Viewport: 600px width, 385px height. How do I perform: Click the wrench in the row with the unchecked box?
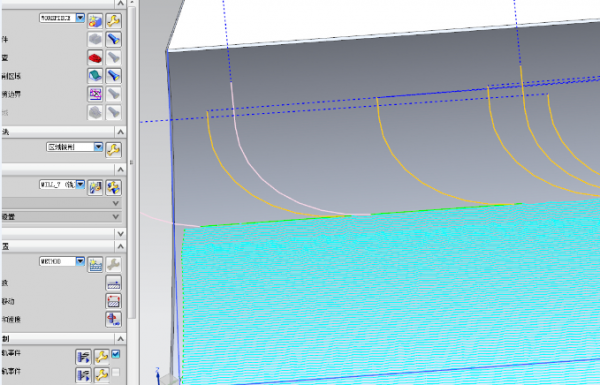point(101,374)
